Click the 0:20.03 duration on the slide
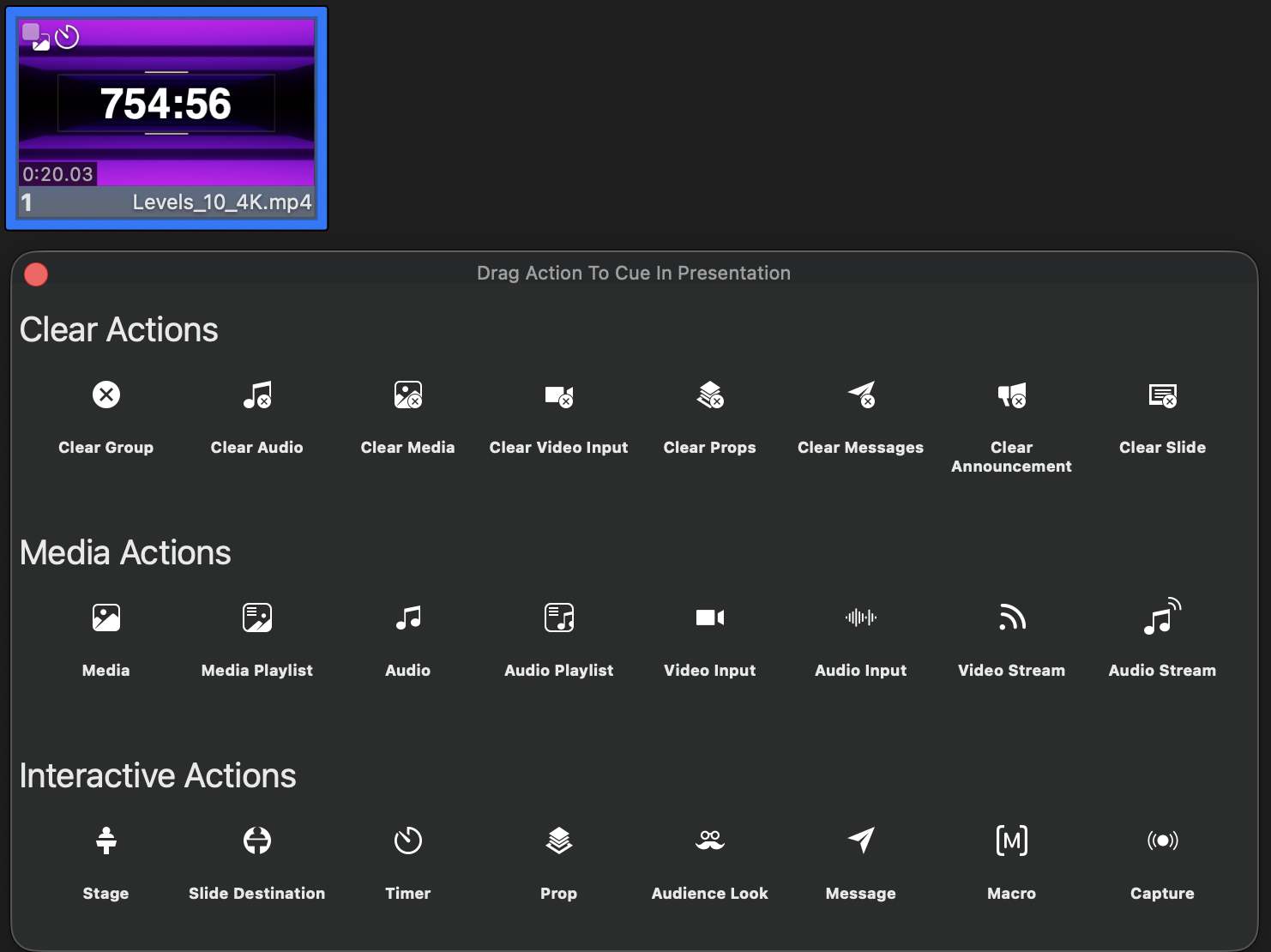The width and height of the screenshot is (1271, 952). point(57,174)
